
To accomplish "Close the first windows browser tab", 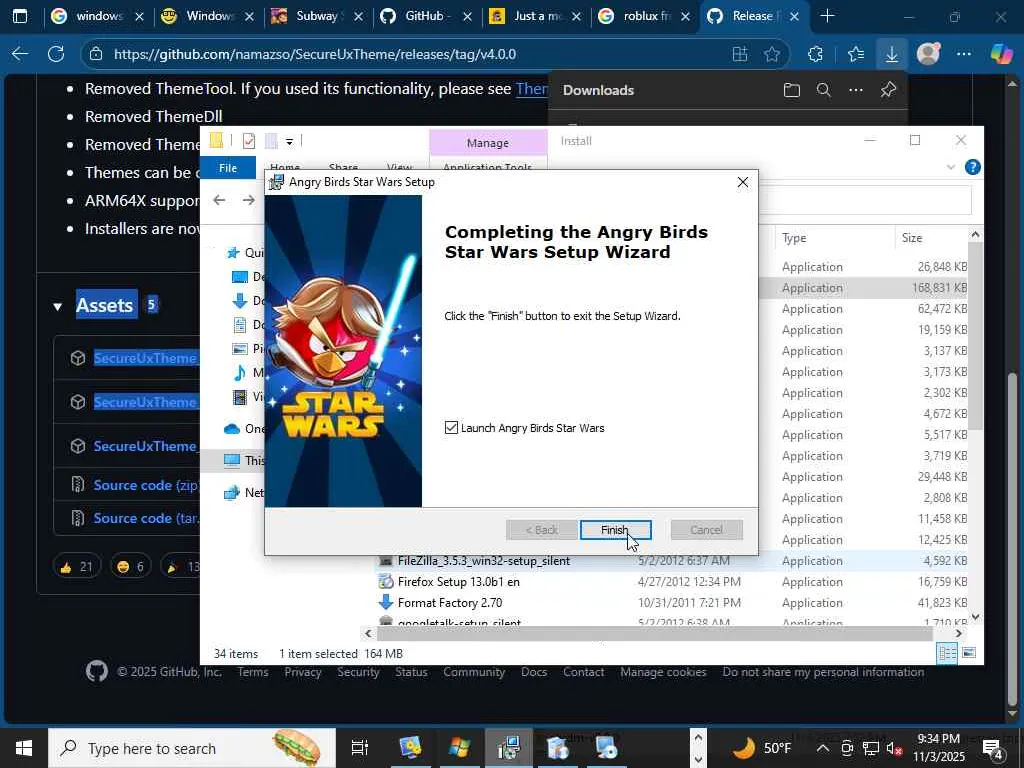I will click(139, 16).
